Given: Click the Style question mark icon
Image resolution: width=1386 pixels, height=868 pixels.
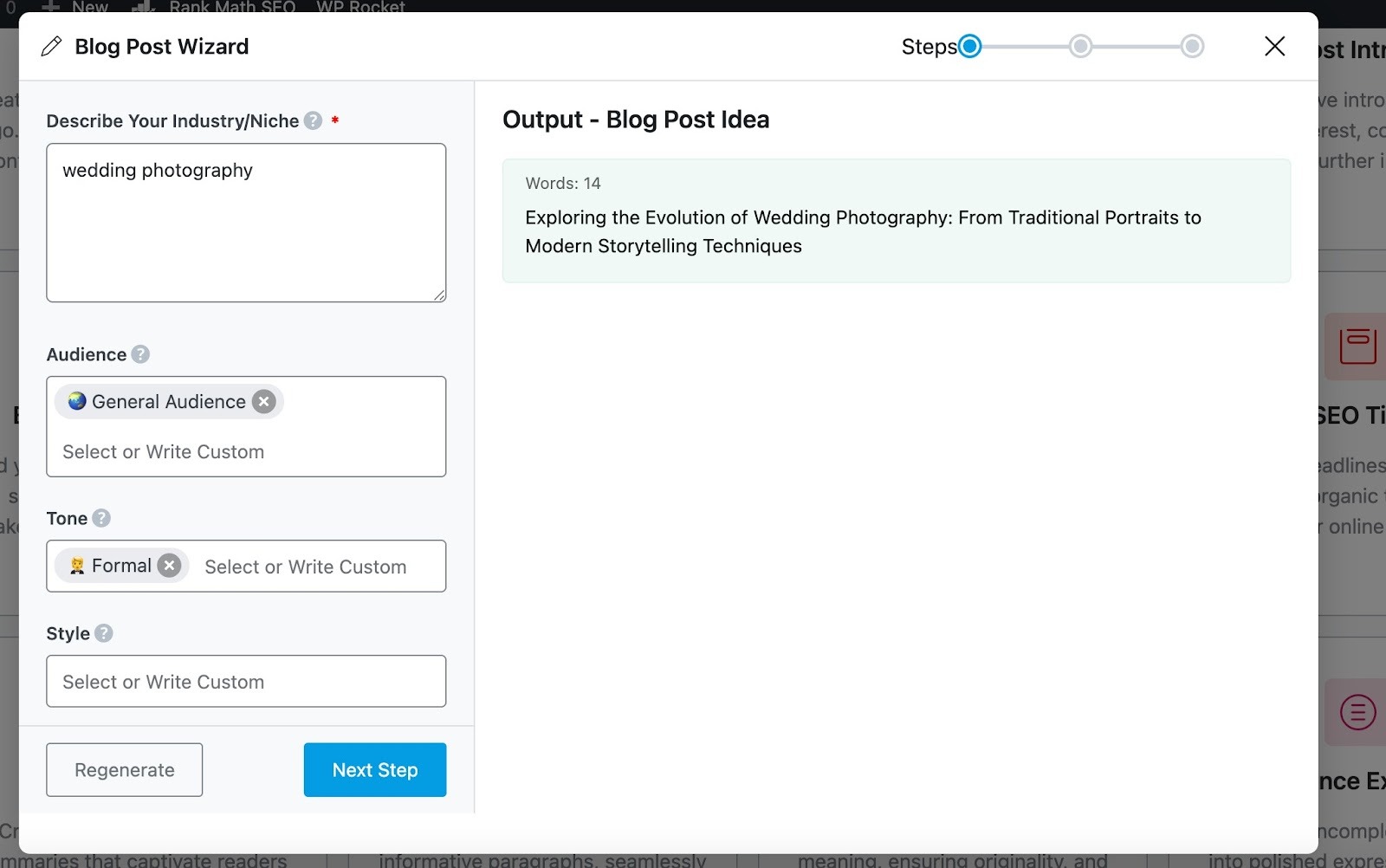Looking at the screenshot, I should (x=105, y=633).
